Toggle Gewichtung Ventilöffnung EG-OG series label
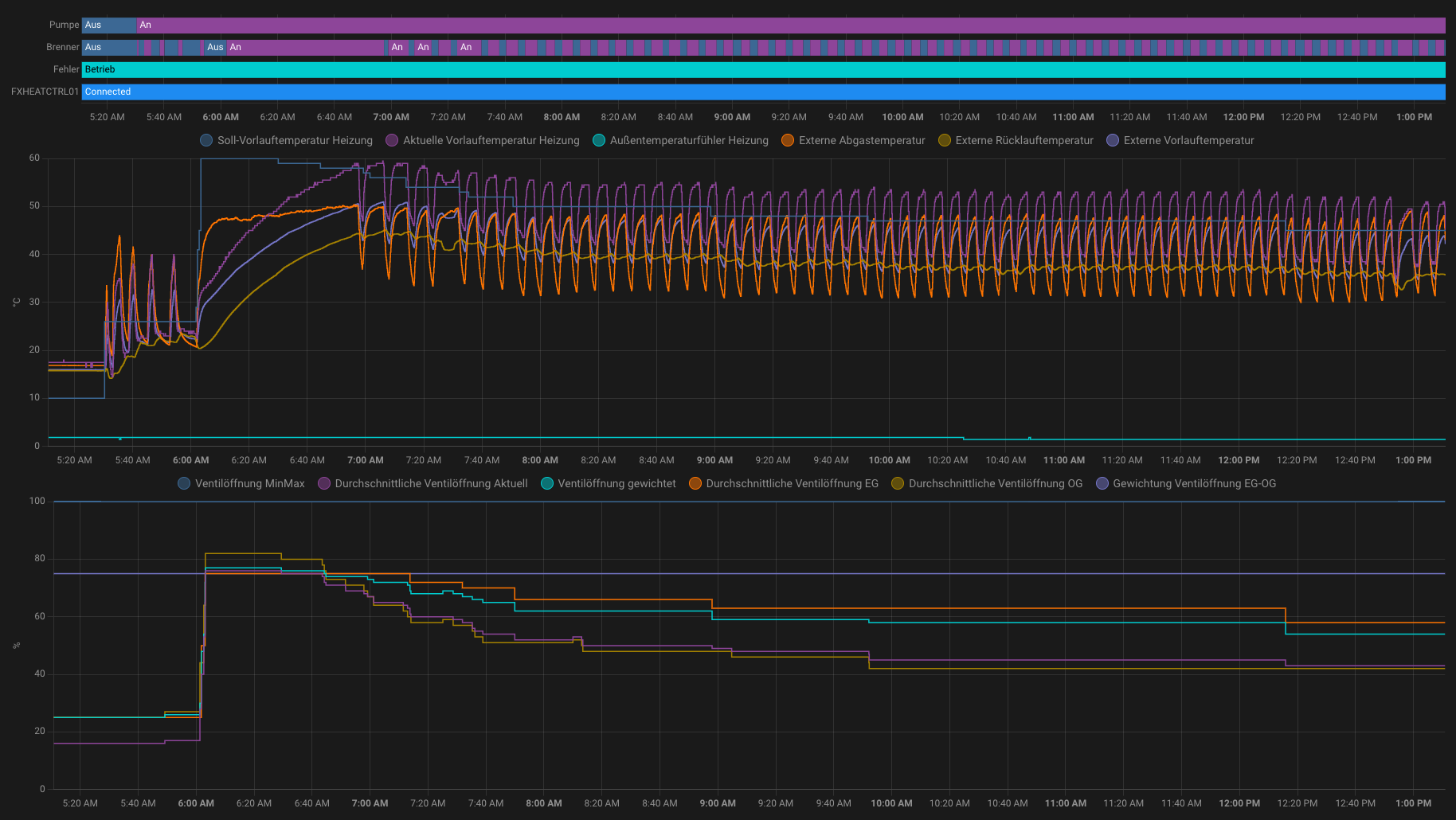Screen dimensions: 1456x820 tap(1193, 483)
